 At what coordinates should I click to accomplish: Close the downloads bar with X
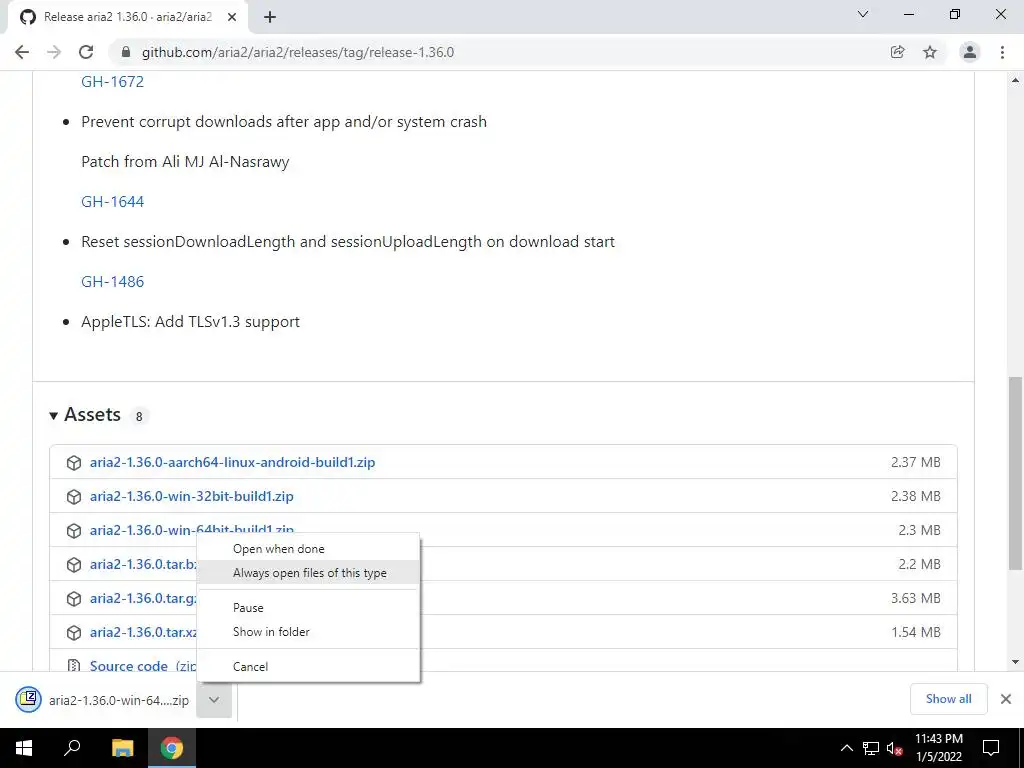[1006, 699]
